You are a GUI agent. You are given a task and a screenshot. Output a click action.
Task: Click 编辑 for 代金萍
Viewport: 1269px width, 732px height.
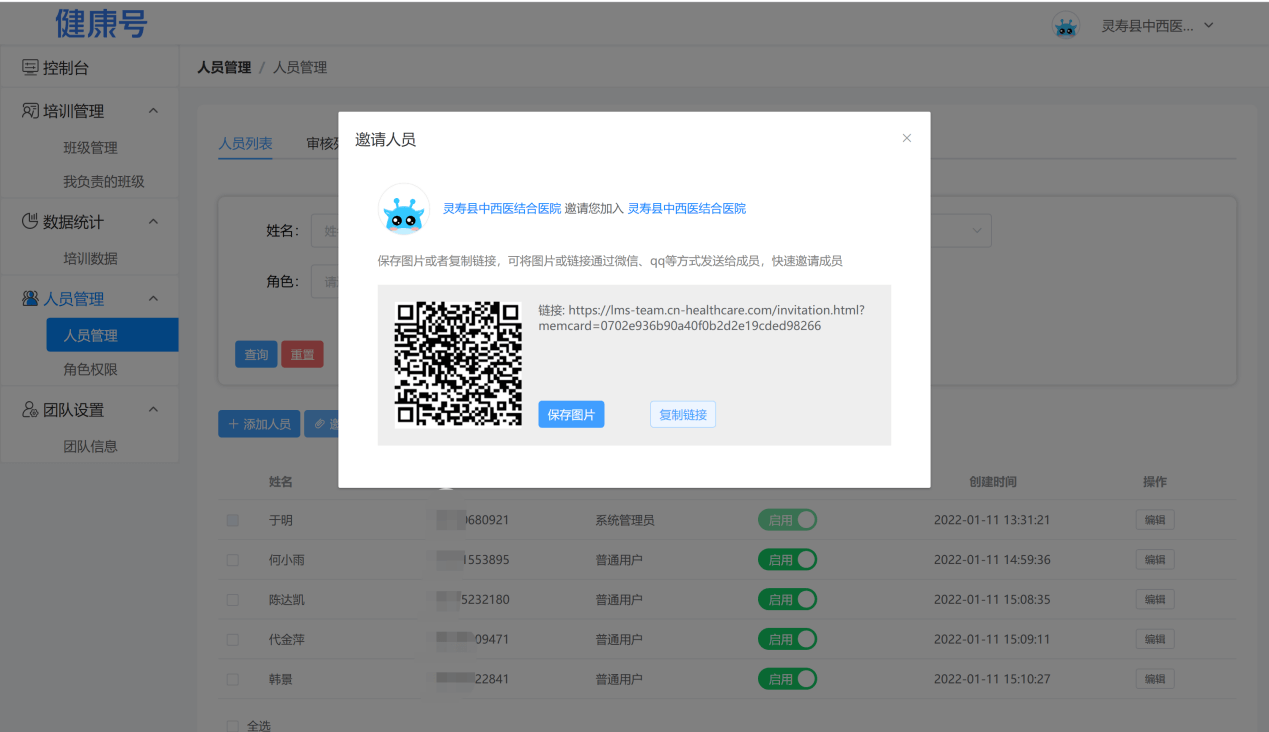tap(1155, 639)
